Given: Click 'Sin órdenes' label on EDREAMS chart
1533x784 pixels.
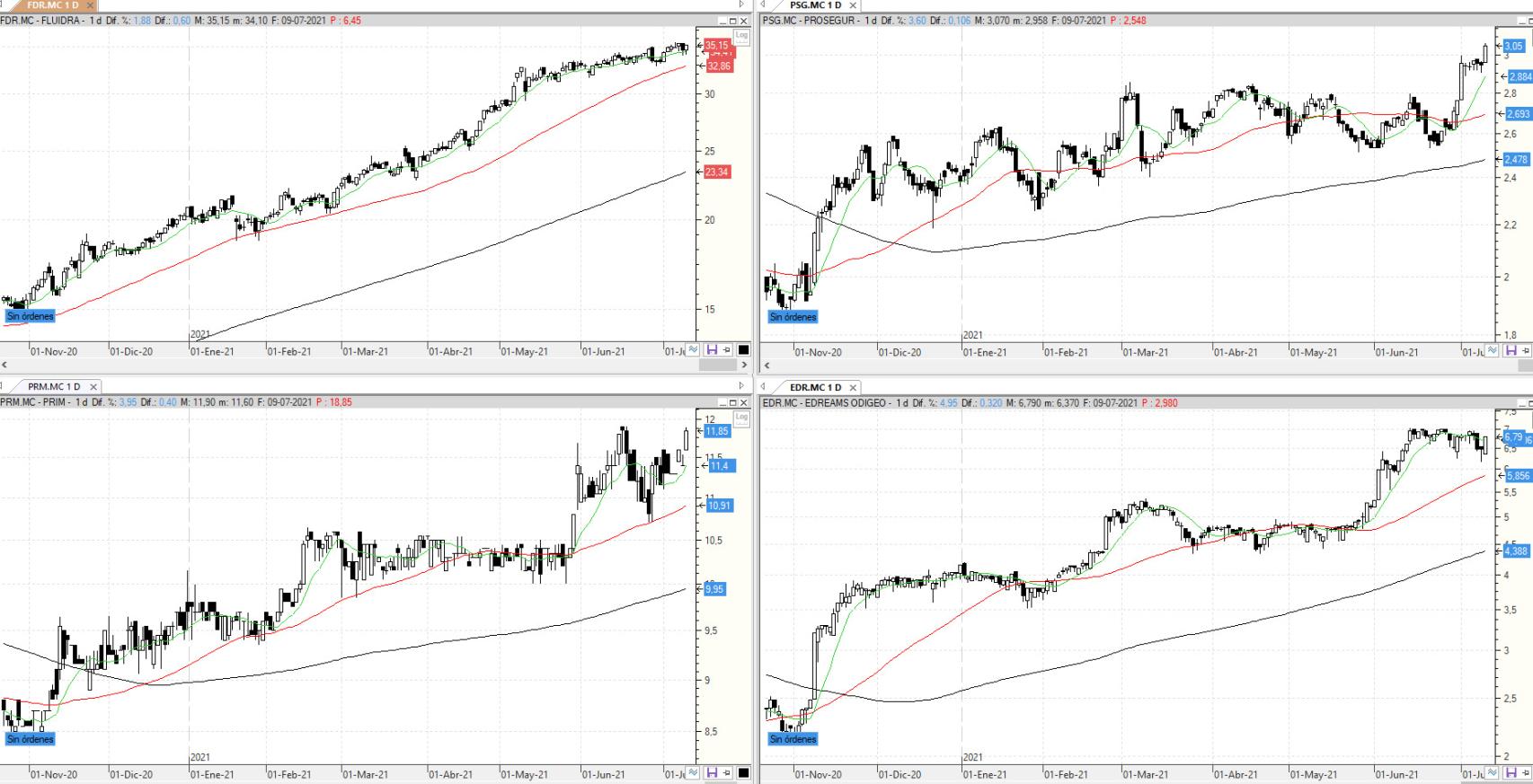Looking at the screenshot, I should 793,739.
